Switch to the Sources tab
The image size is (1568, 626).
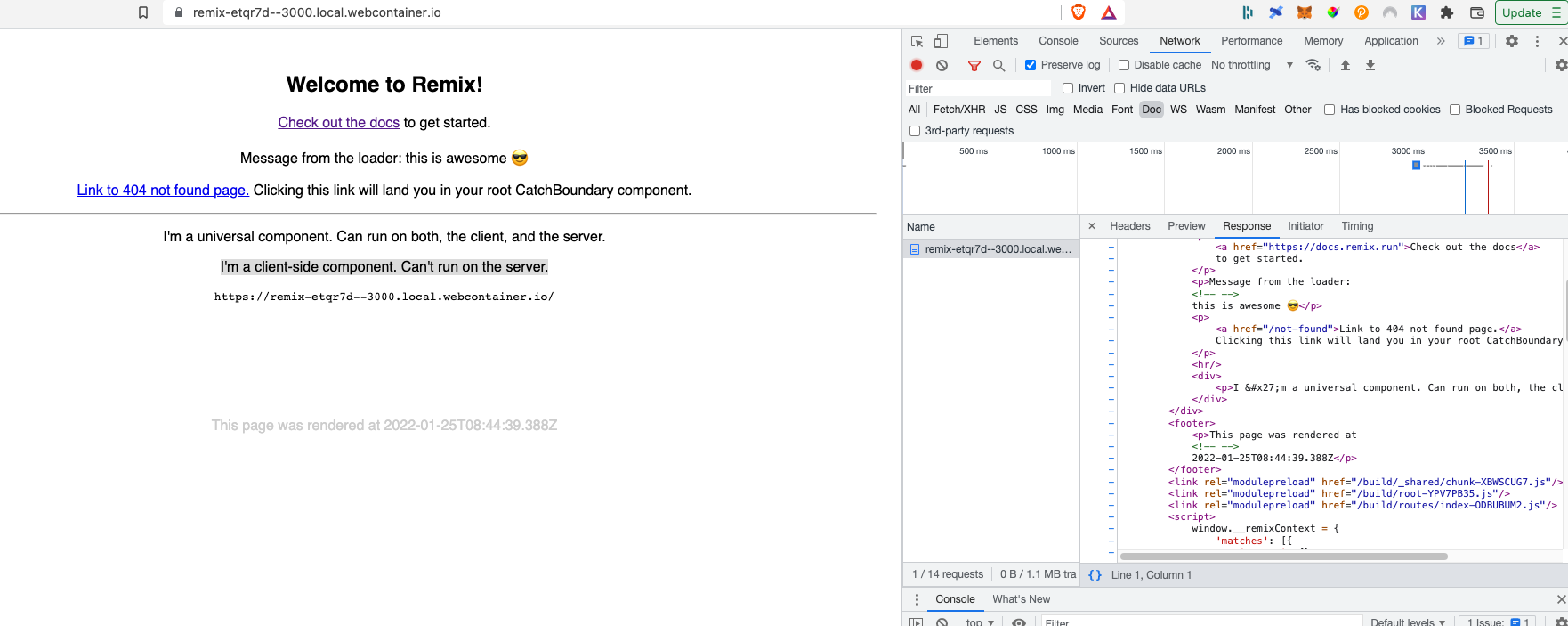(x=1119, y=41)
